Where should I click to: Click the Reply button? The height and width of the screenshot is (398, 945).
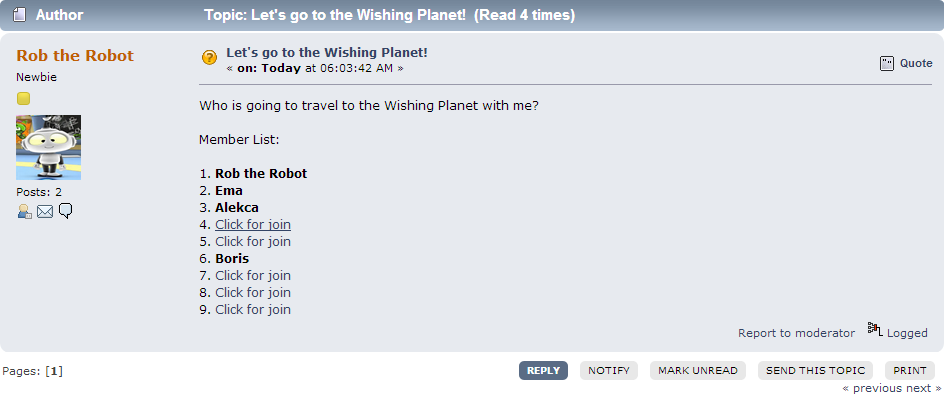[544, 370]
